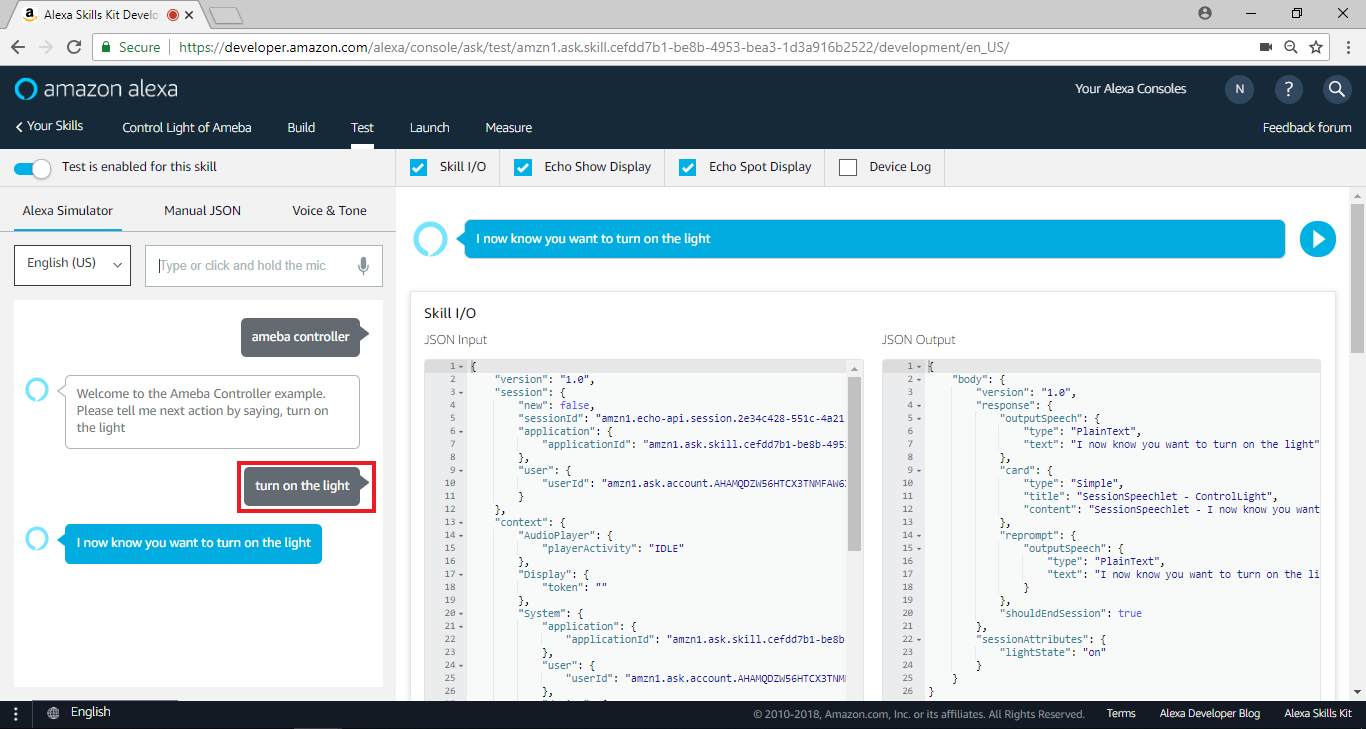Collapse the session fold arrow in JSON Input
Viewport: 1366px width, 729px height.
coord(460,393)
